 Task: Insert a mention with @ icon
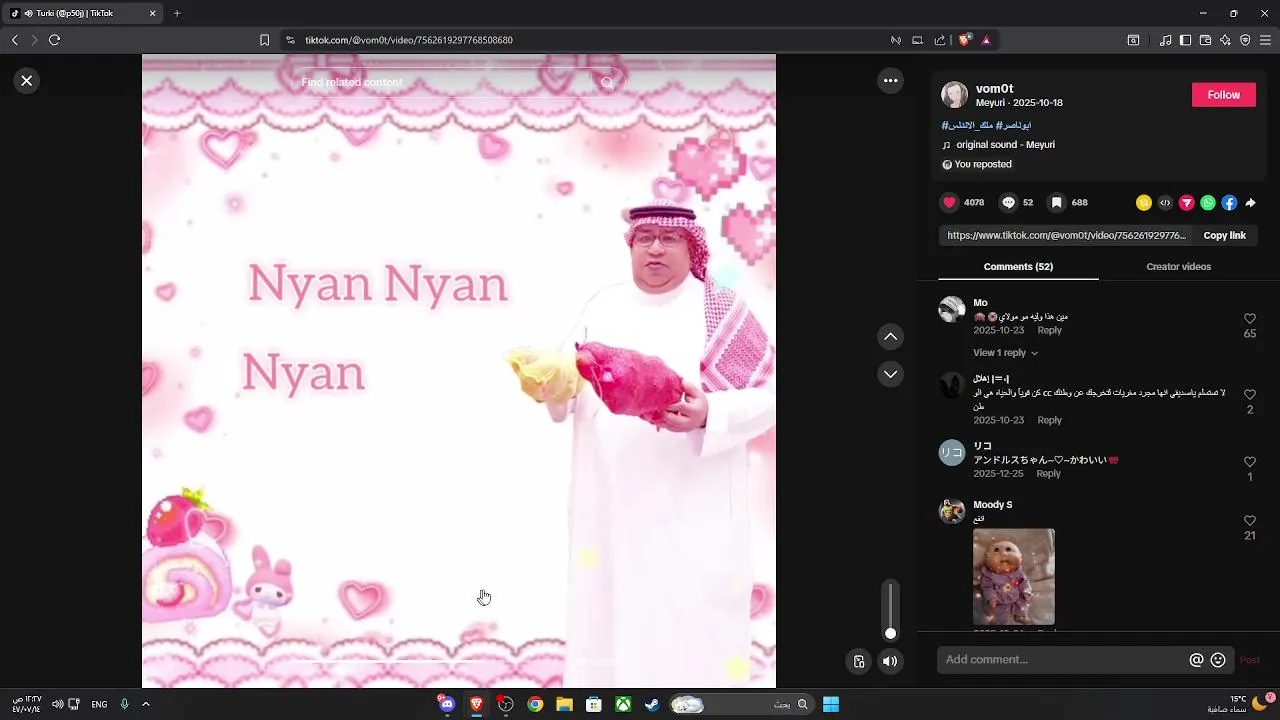point(1196,660)
